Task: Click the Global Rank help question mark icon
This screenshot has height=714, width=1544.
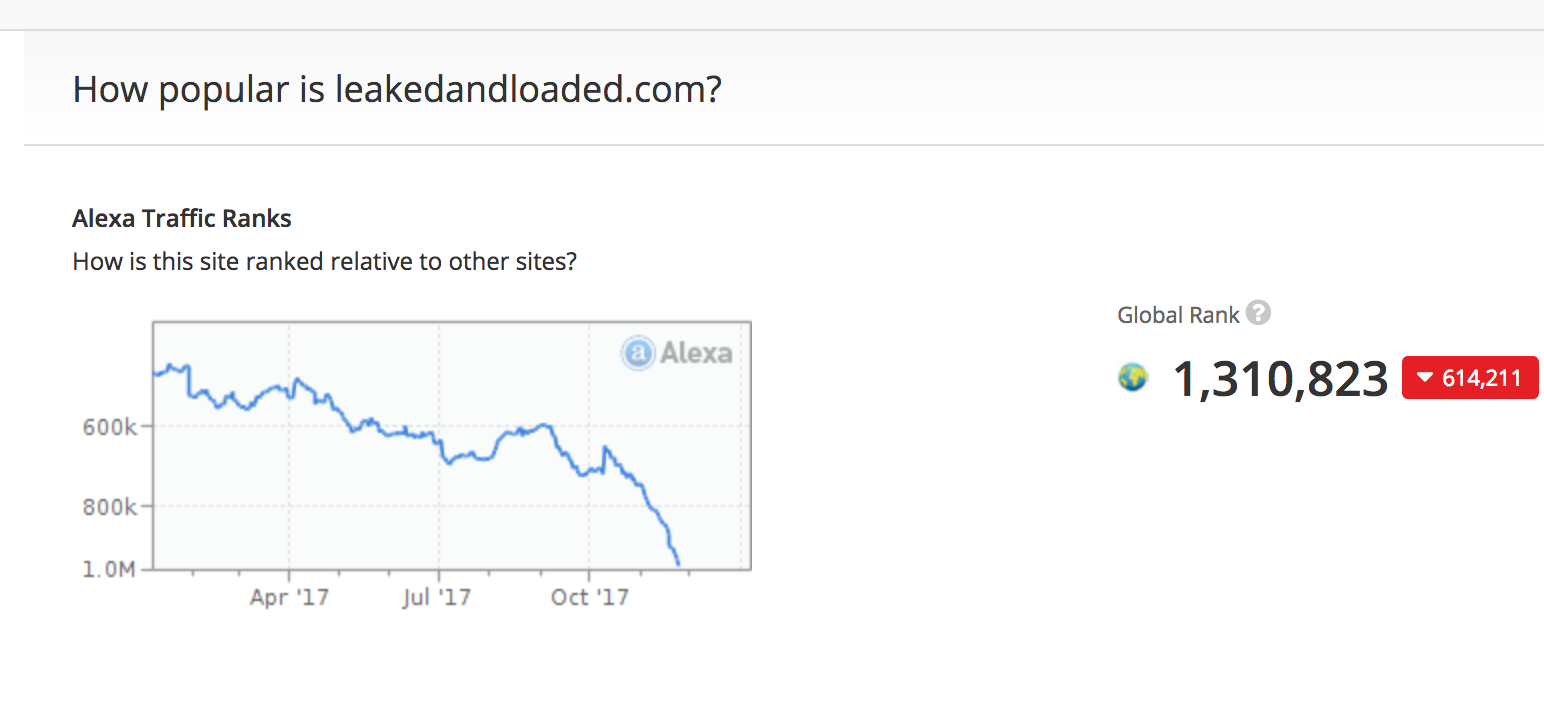Action: 1259,314
